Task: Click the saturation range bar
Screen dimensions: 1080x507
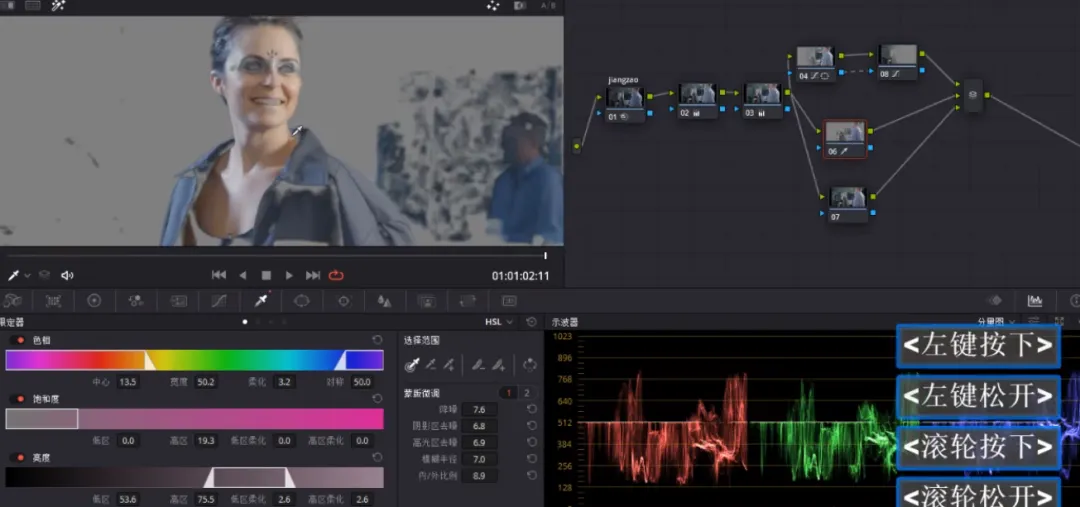Action: (194, 419)
